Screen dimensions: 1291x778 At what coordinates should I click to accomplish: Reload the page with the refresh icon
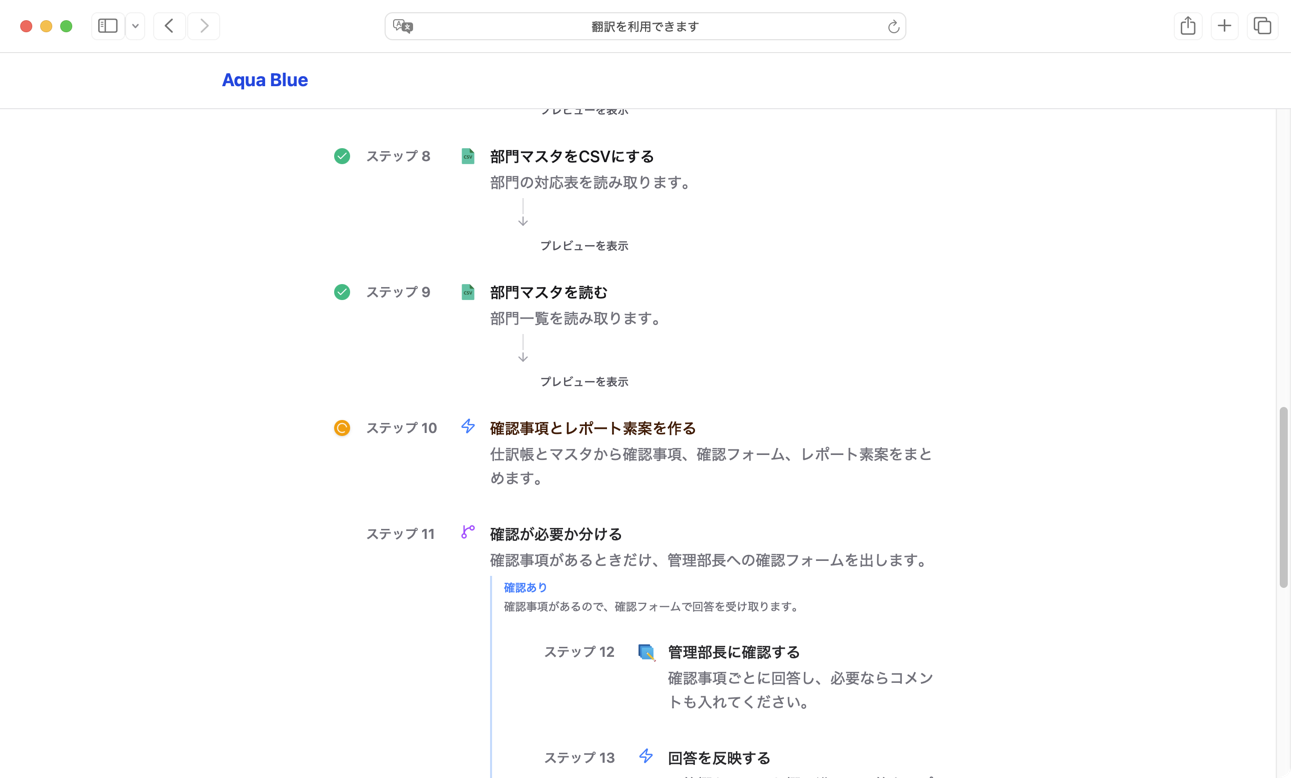pyautogui.click(x=893, y=27)
